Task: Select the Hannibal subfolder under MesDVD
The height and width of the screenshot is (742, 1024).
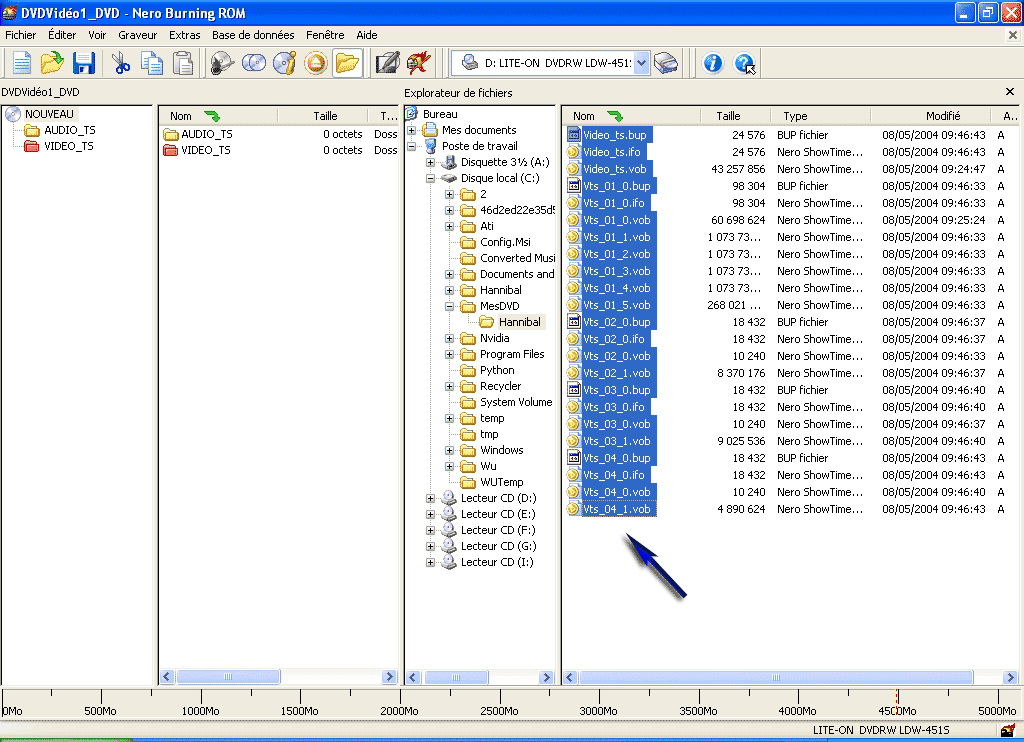Action: [x=519, y=322]
